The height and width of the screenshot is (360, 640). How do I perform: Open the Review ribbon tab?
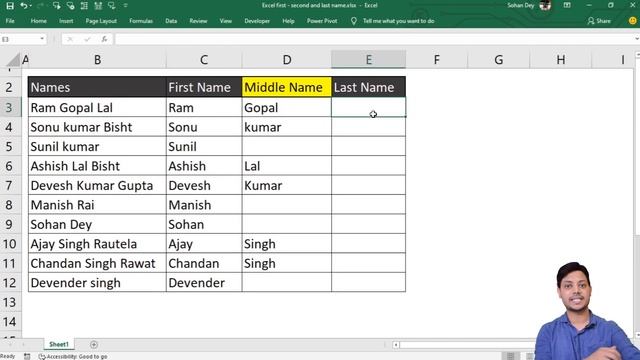pyautogui.click(x=198, y=21)
